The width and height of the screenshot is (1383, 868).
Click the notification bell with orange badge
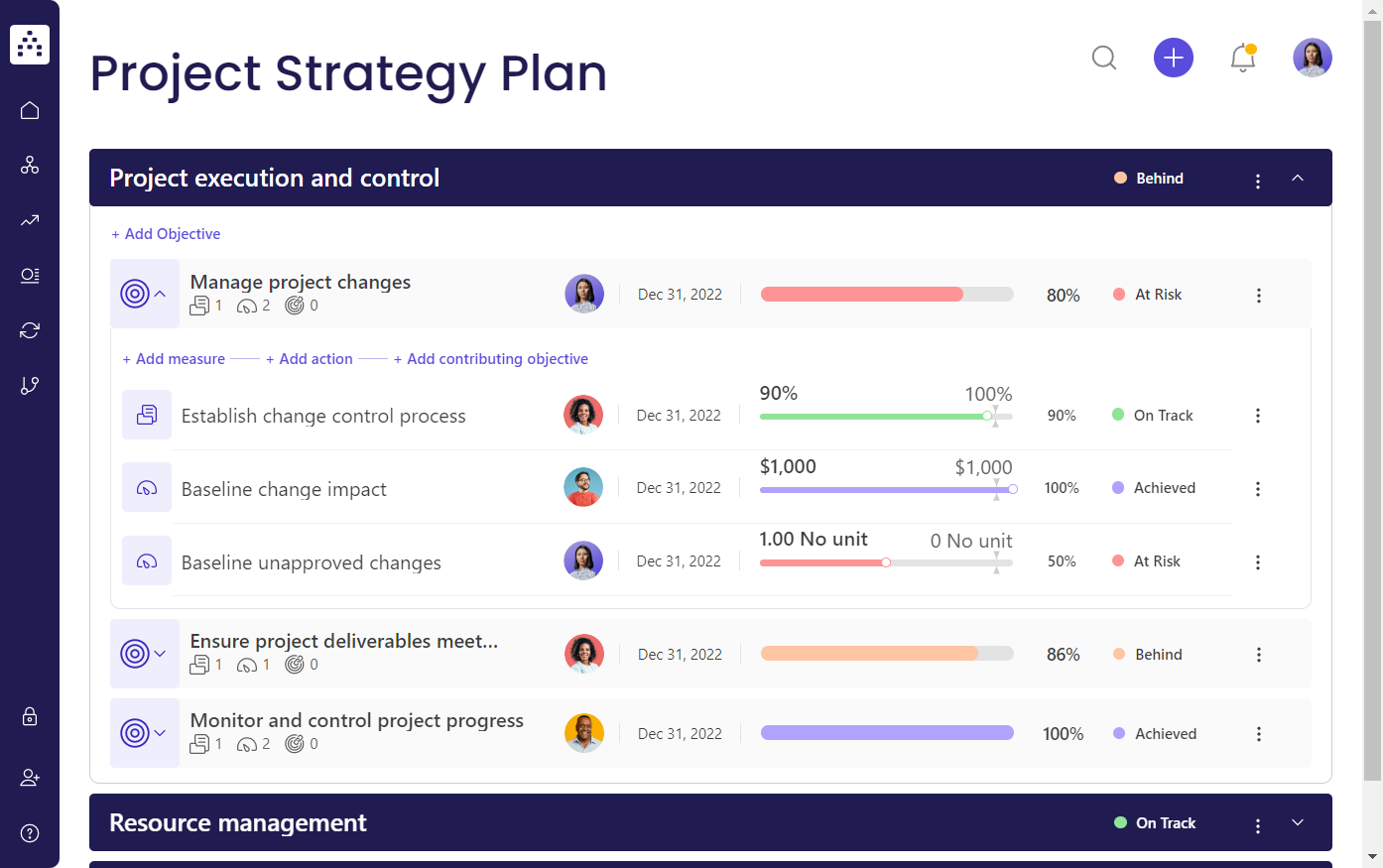pos(1242,58)
